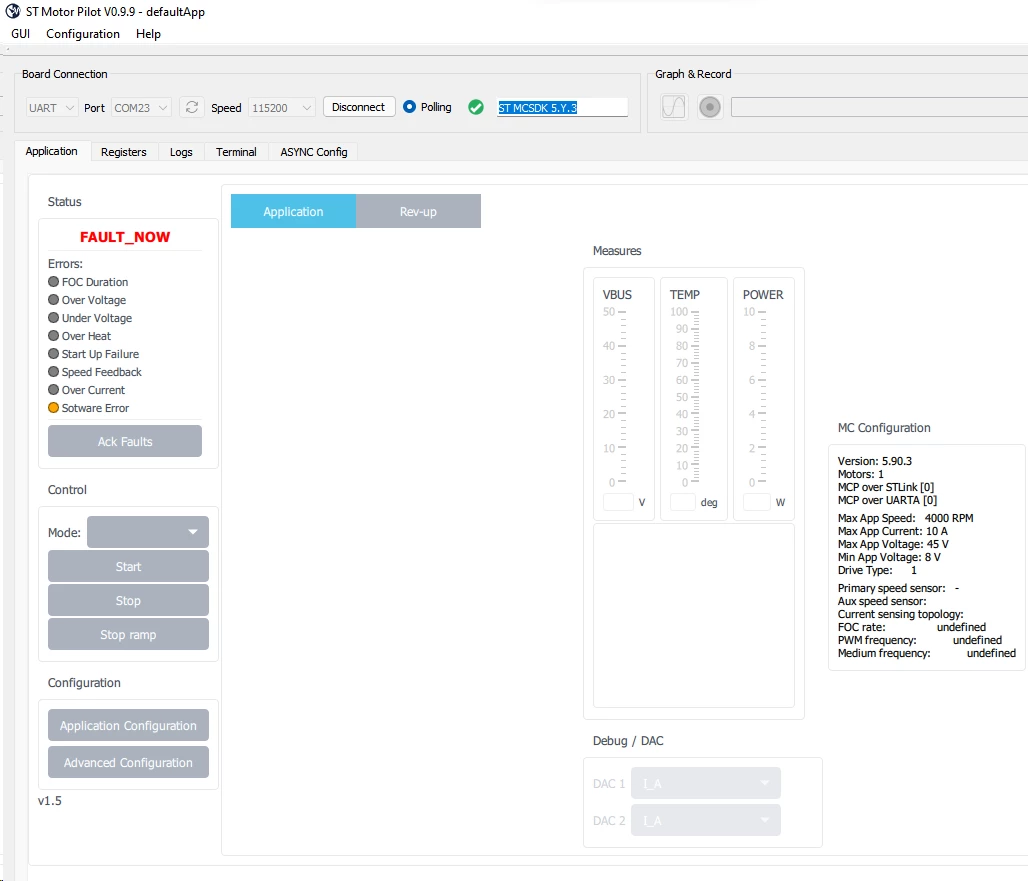Click the record button icon
This screenshot has height=881, width=1028.
tap(709, 107)
